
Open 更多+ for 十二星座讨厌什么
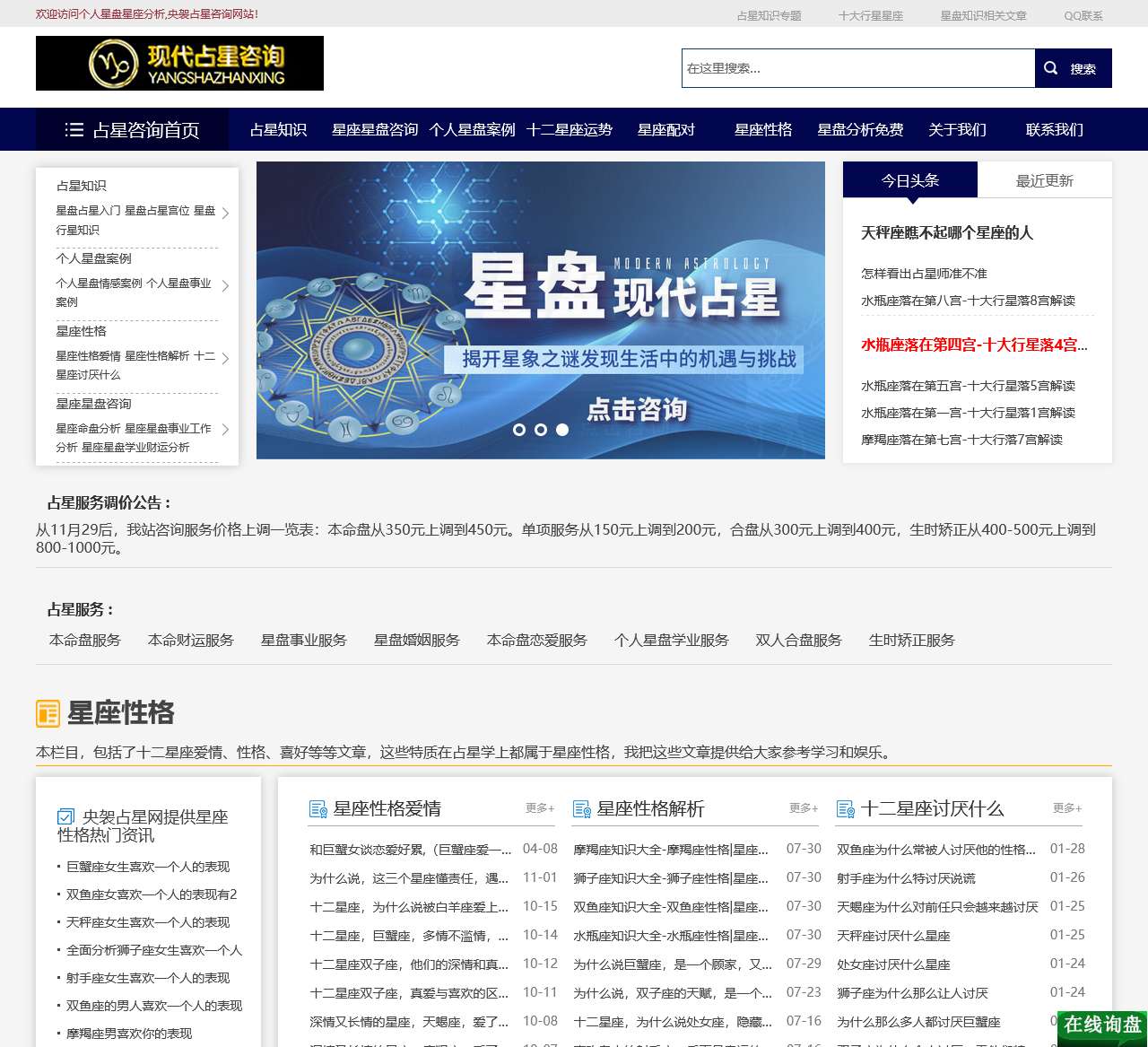(x=1067, y=808)
